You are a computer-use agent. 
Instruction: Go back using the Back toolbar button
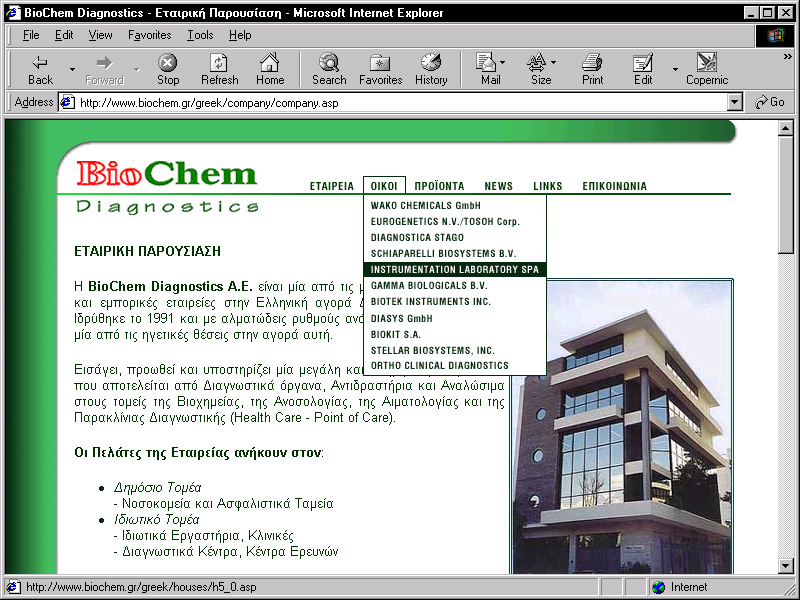point(40,69)
